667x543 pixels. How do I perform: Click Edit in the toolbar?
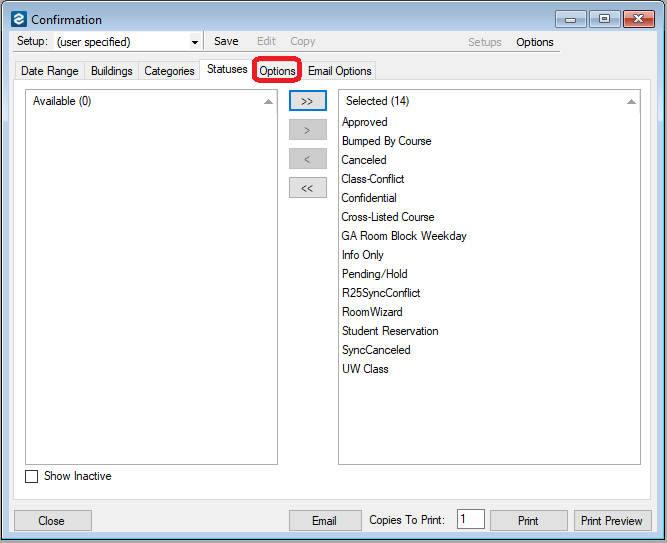(x=266, y=41)
